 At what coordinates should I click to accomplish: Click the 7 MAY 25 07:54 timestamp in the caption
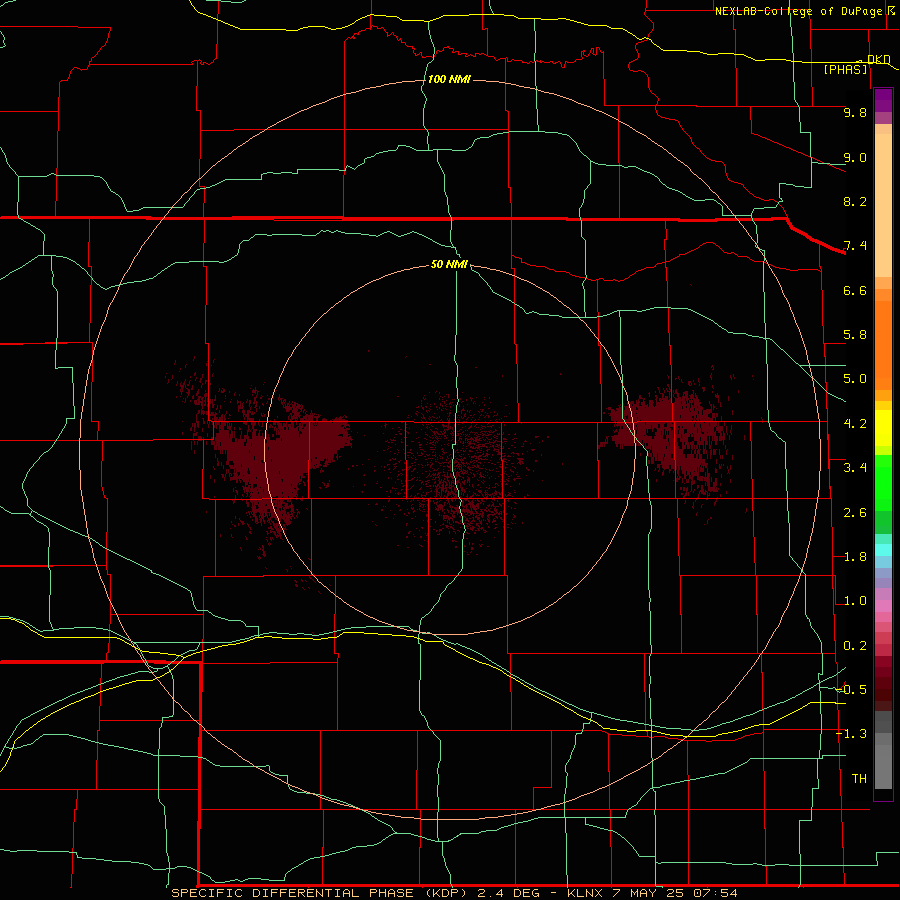(675, 893)
